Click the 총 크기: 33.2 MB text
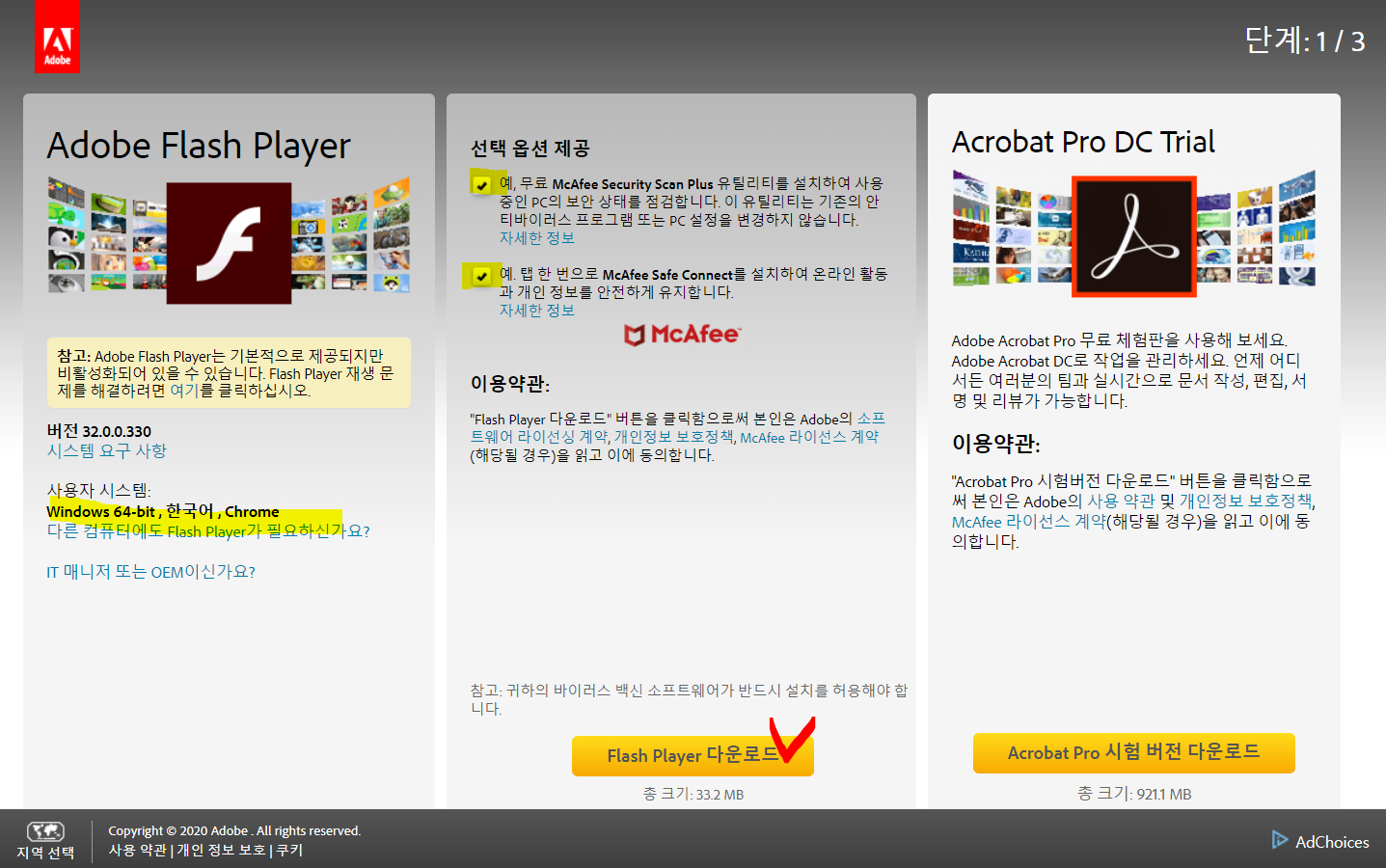Image resolution: width=1386 pixels, height=868 pixels. [x=693, y=794]
